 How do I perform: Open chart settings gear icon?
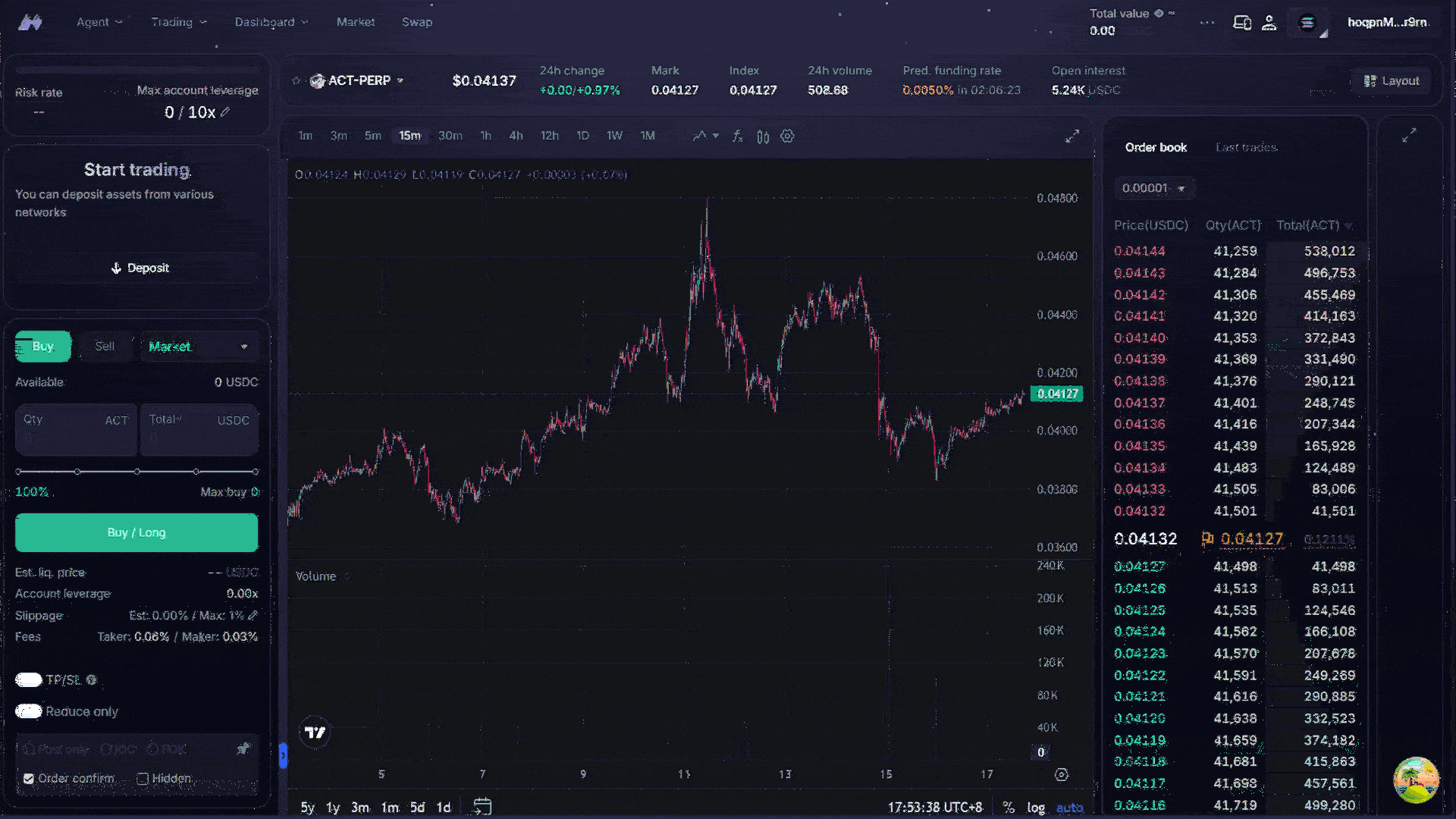[787, 136]
